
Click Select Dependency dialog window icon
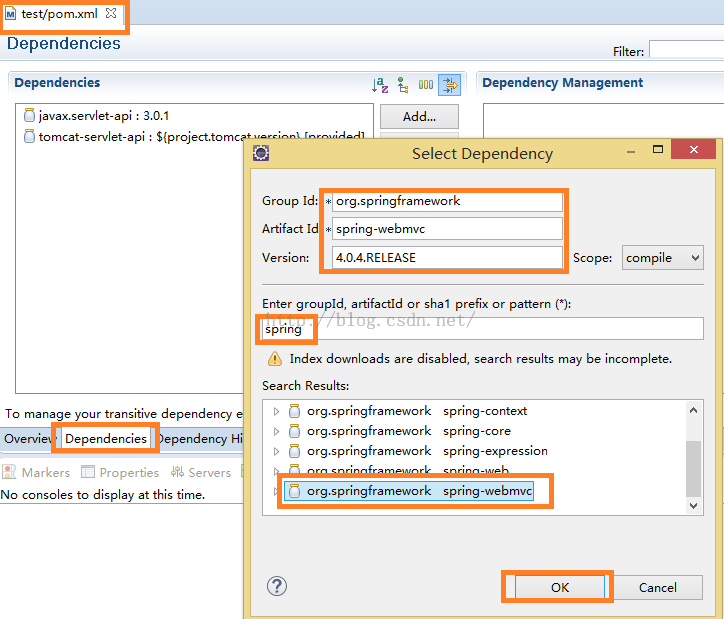click(x=261, y=153)
